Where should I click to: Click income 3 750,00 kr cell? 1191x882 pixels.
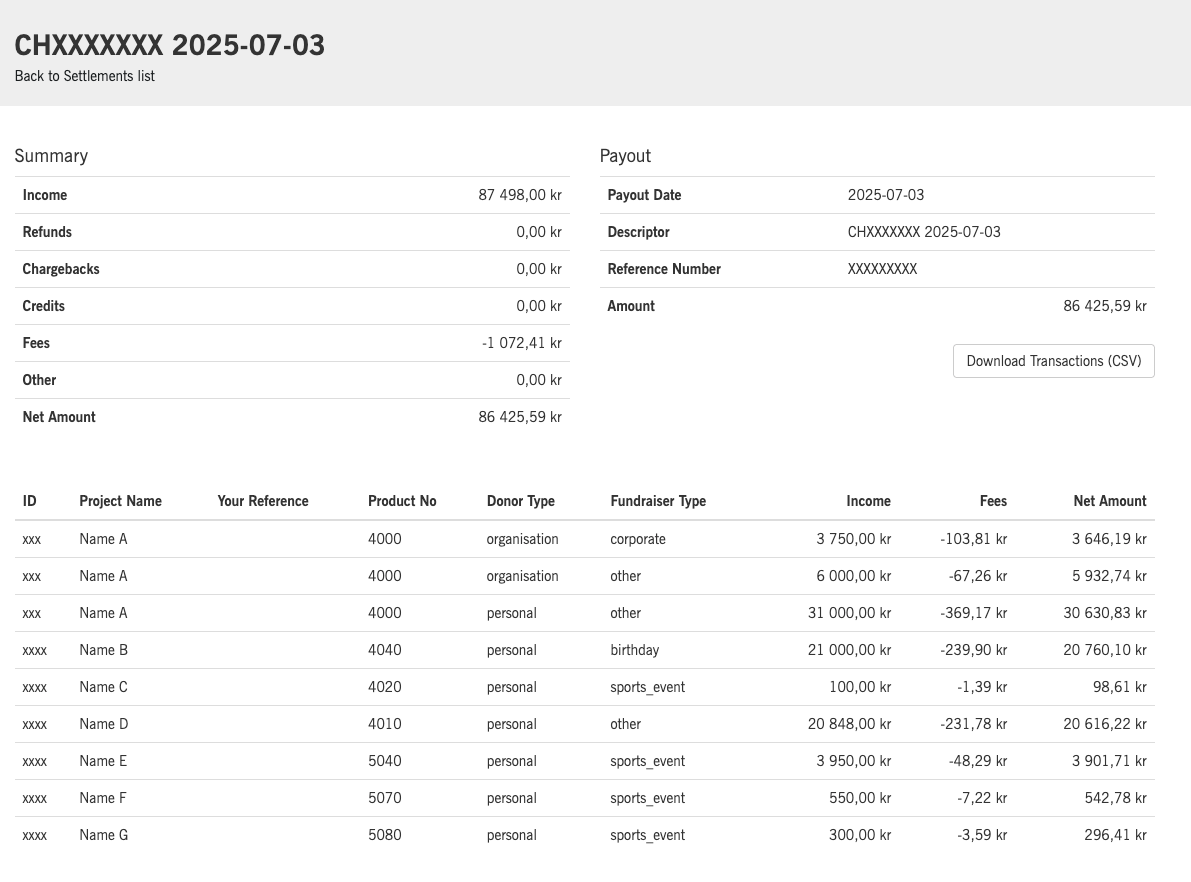[853, 539]
